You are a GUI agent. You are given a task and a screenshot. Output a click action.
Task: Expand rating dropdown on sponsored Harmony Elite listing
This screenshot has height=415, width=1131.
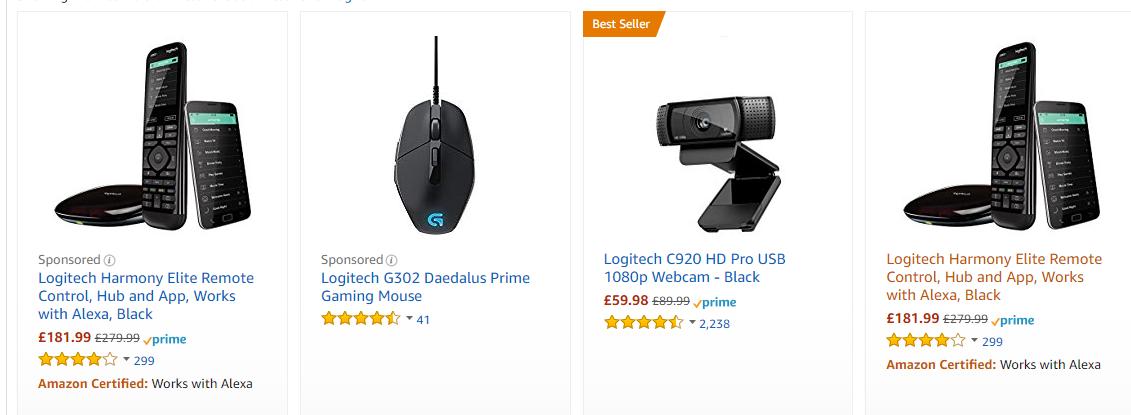[126, 360]
